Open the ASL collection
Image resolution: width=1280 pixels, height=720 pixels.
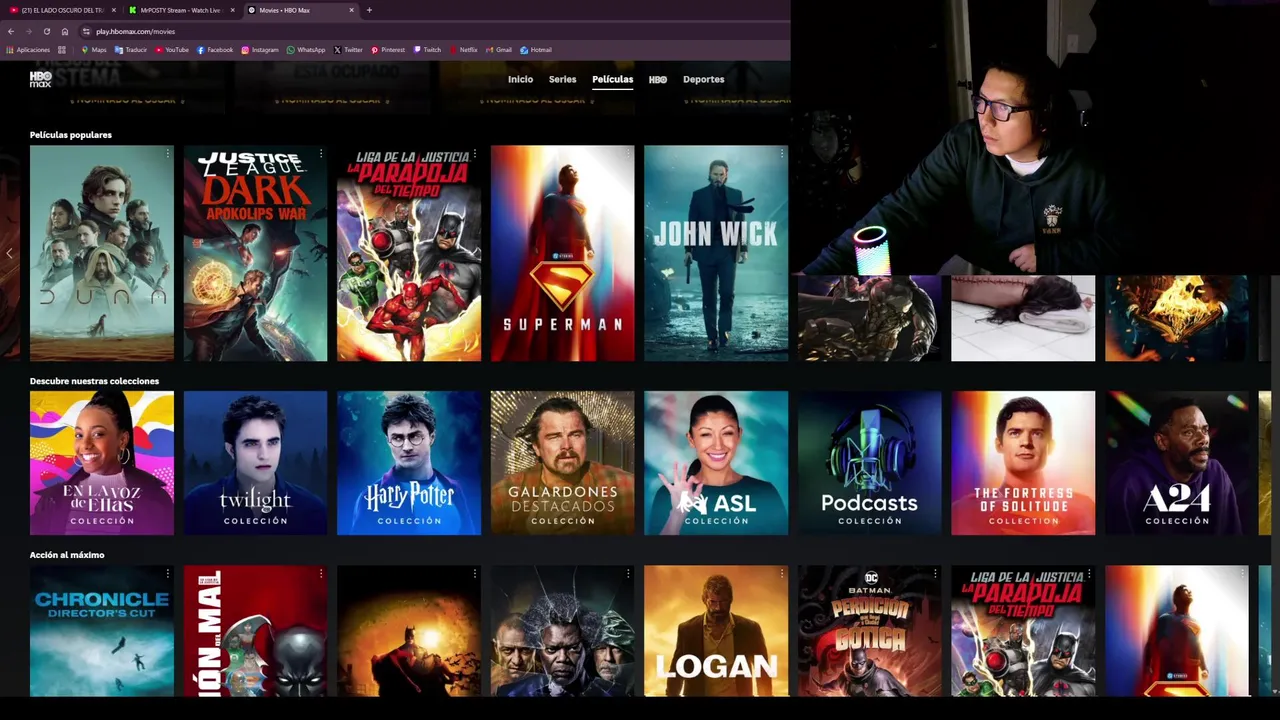[x=716, y=463]
